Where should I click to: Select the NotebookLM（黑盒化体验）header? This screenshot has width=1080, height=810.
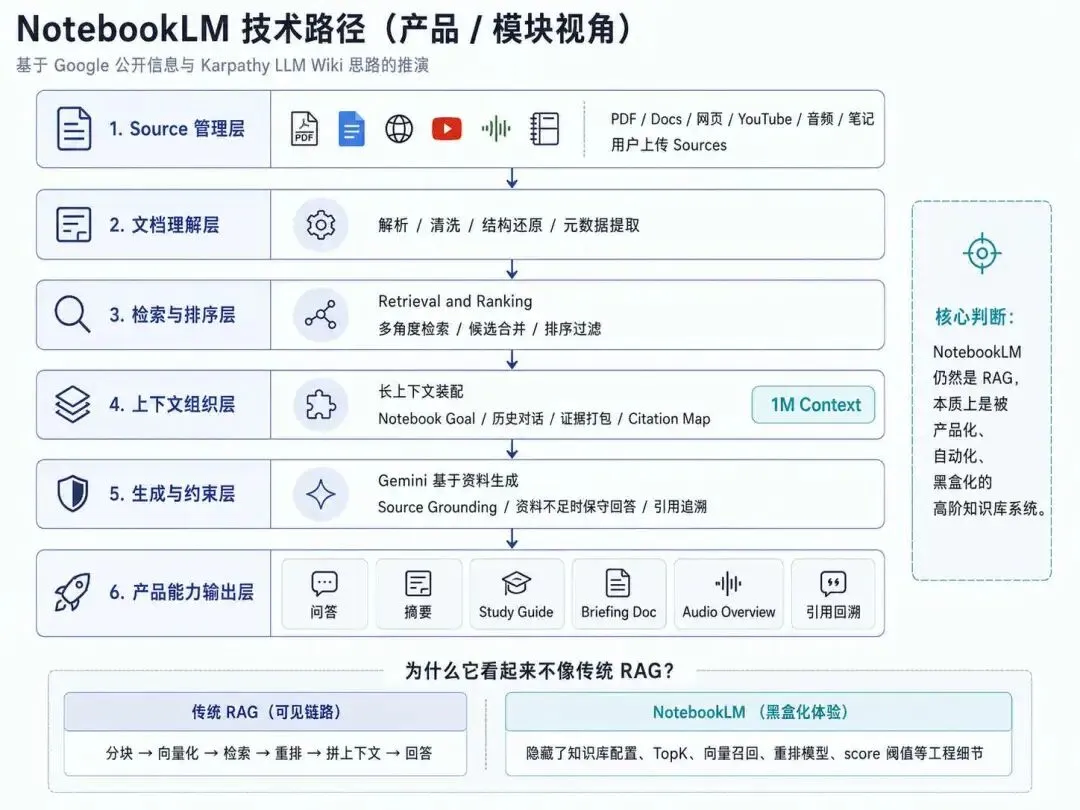click(x=758, y=712)
